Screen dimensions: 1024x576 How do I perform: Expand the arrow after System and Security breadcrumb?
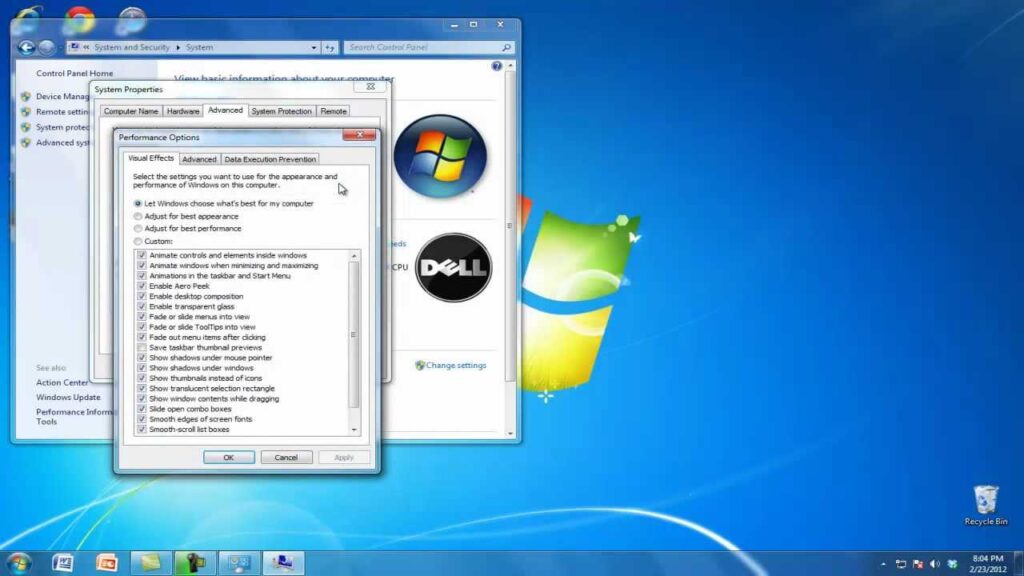[x=178, y=47]
